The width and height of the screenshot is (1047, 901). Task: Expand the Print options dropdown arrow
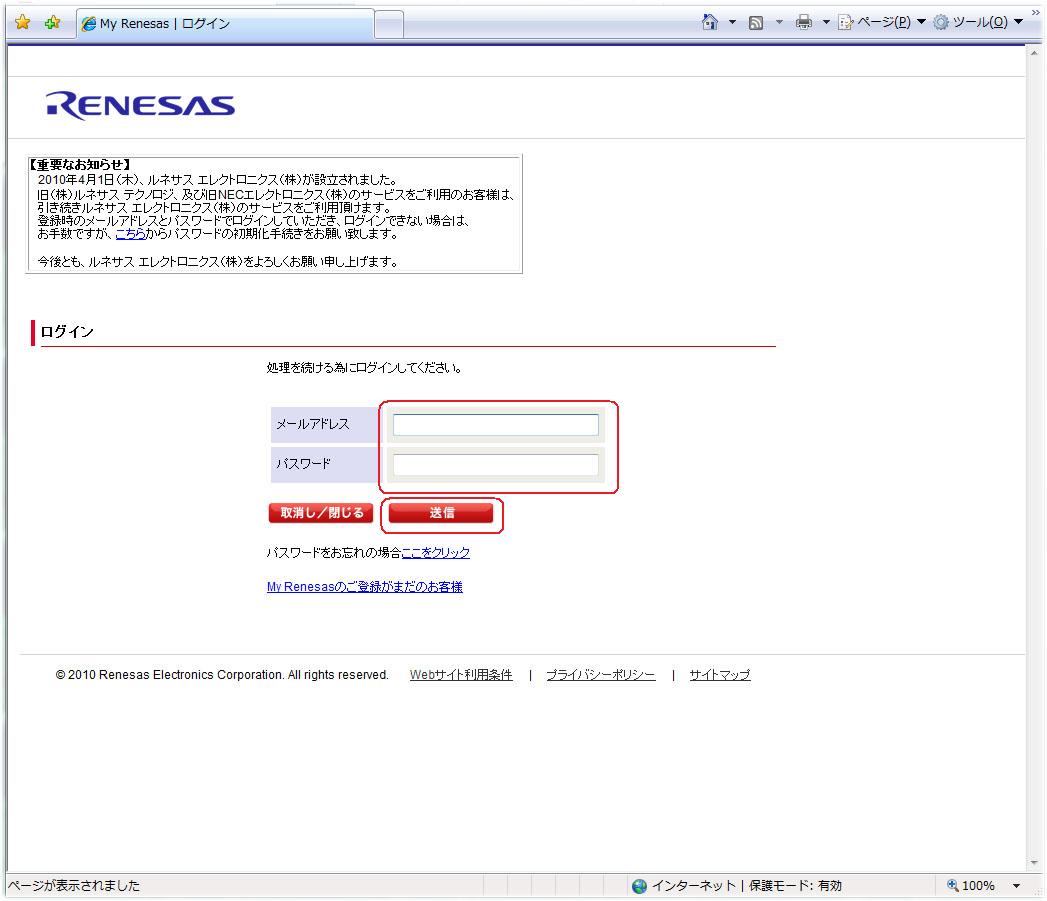click(x=826, y=22)
